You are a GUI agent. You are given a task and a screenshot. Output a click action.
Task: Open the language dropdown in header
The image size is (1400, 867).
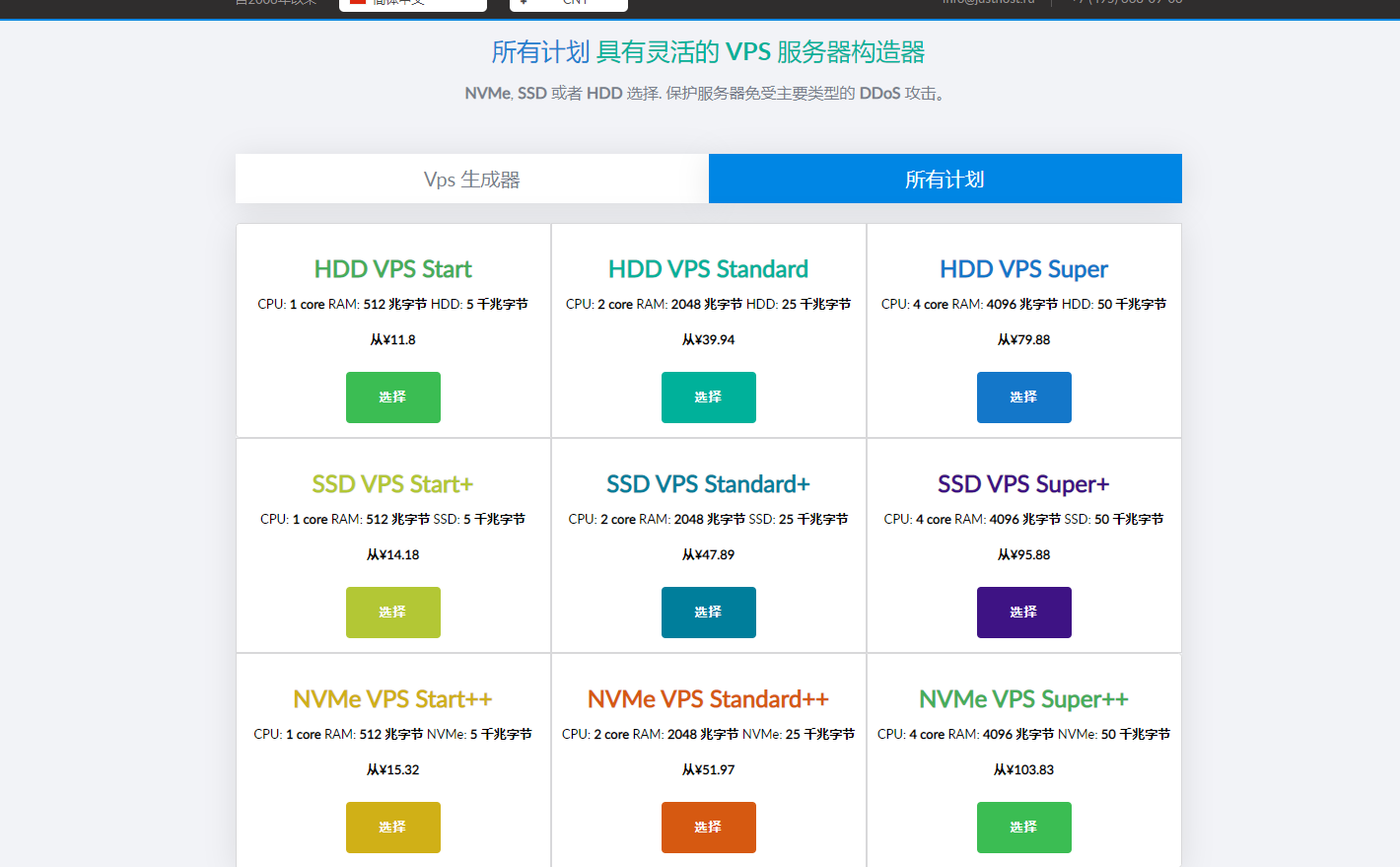pos(412,4)
